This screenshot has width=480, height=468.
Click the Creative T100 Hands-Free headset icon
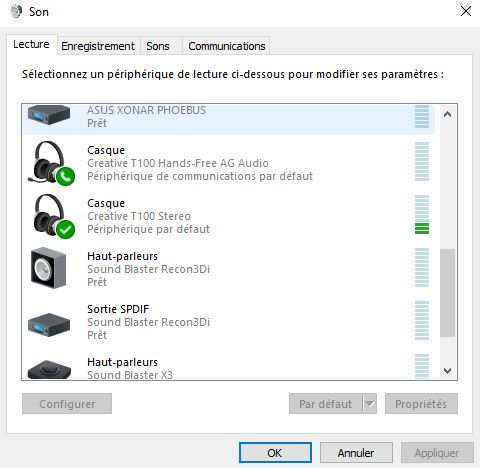(51, 163)
